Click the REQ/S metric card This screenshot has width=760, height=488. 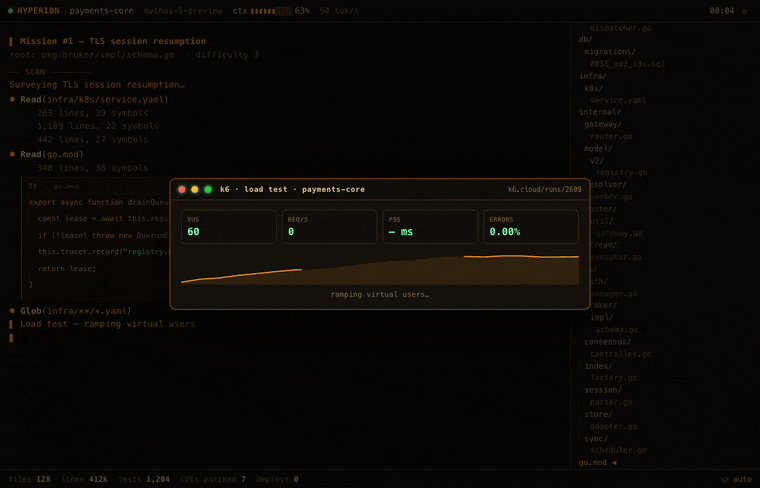point(330,226)
